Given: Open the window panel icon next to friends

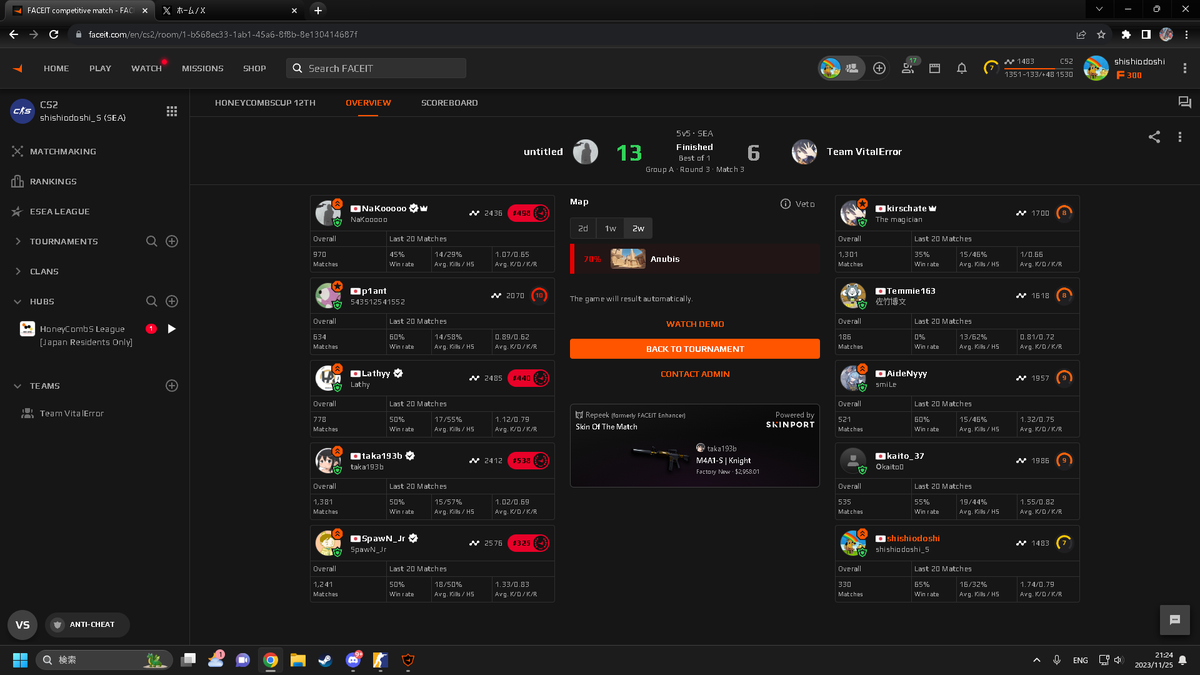Looking at the screenshot, I should [x=935, y=68].
